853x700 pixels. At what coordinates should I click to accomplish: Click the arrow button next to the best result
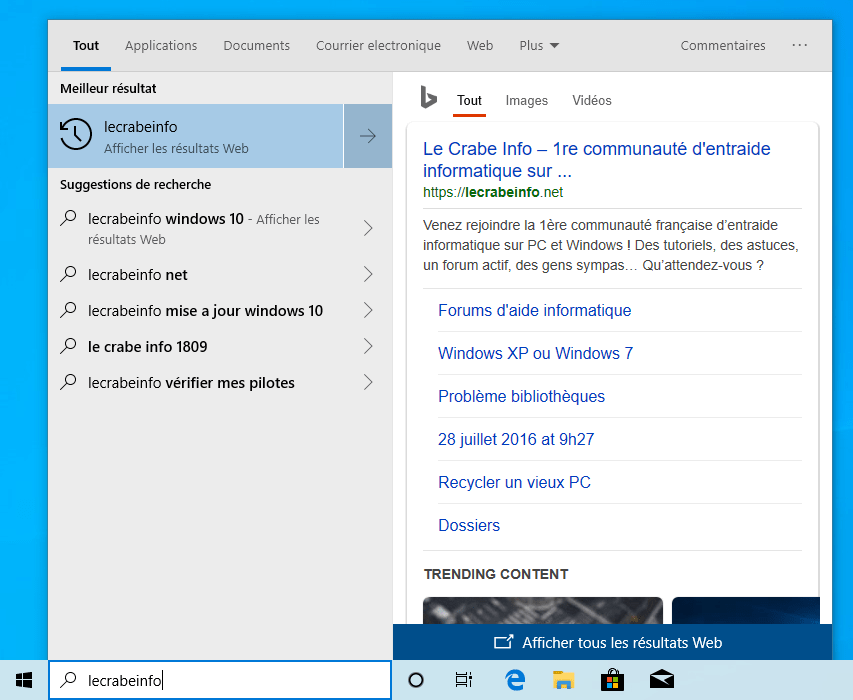click(x=368, y=136)
